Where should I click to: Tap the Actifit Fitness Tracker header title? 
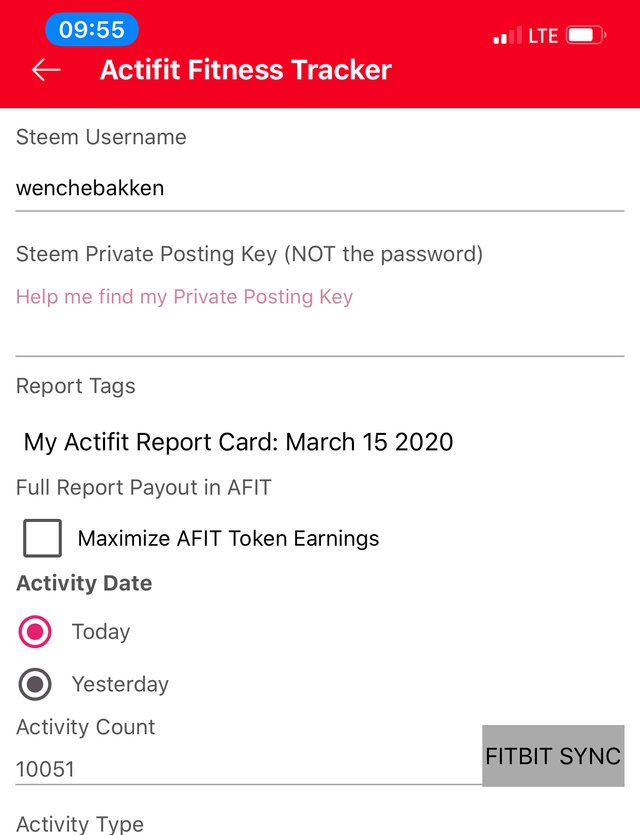[245, 70]
